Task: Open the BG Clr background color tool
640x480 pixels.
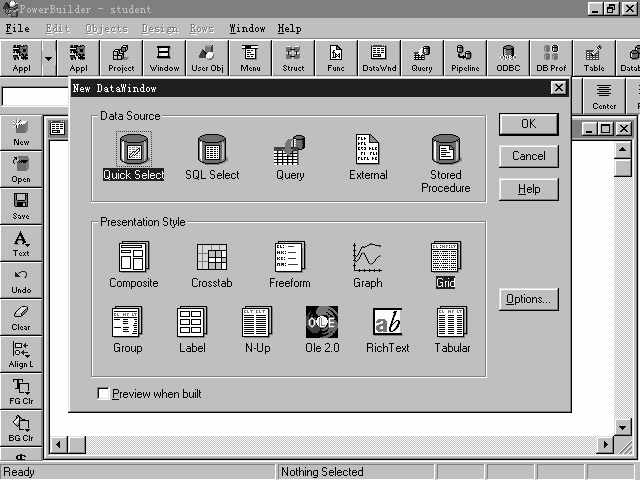Action: pos(21,429)
